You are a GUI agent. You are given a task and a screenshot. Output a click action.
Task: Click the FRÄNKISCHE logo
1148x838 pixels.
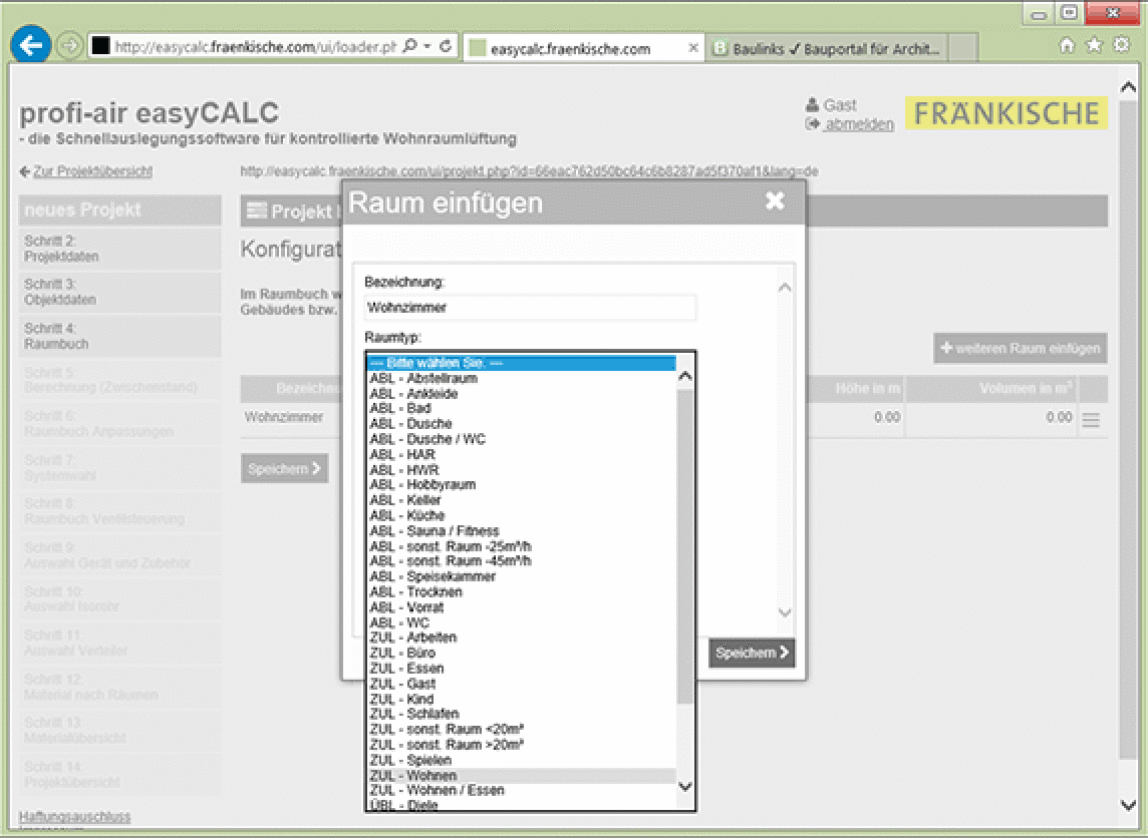pyautogui.click(x=1006, y=113)
